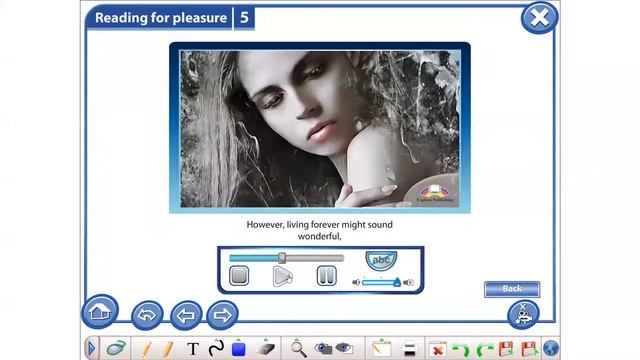640x360 pixels.
Task: Click the eye with white page icon
Action: pos(344,348)
